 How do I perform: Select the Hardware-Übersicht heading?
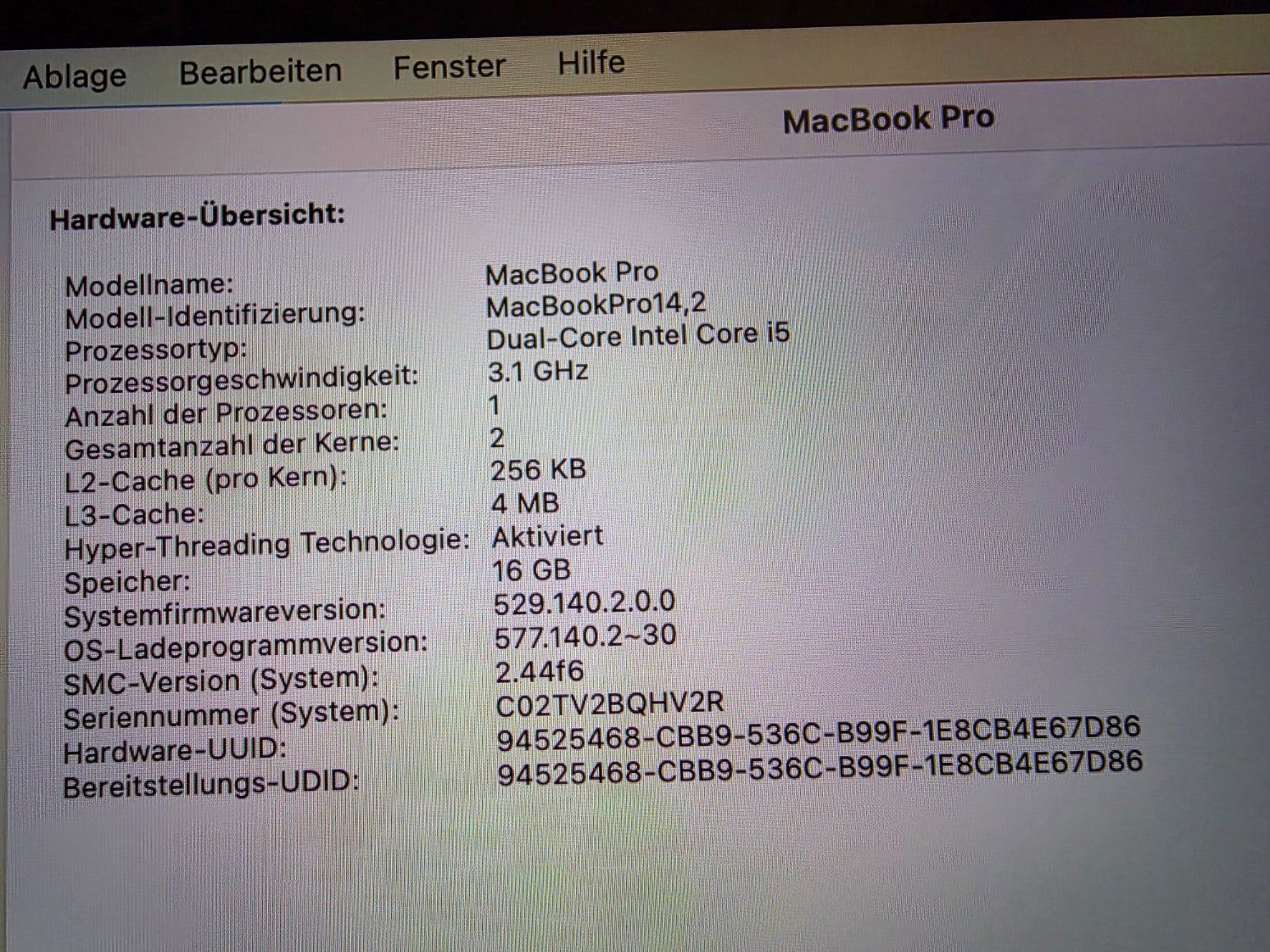pos(197,216)
